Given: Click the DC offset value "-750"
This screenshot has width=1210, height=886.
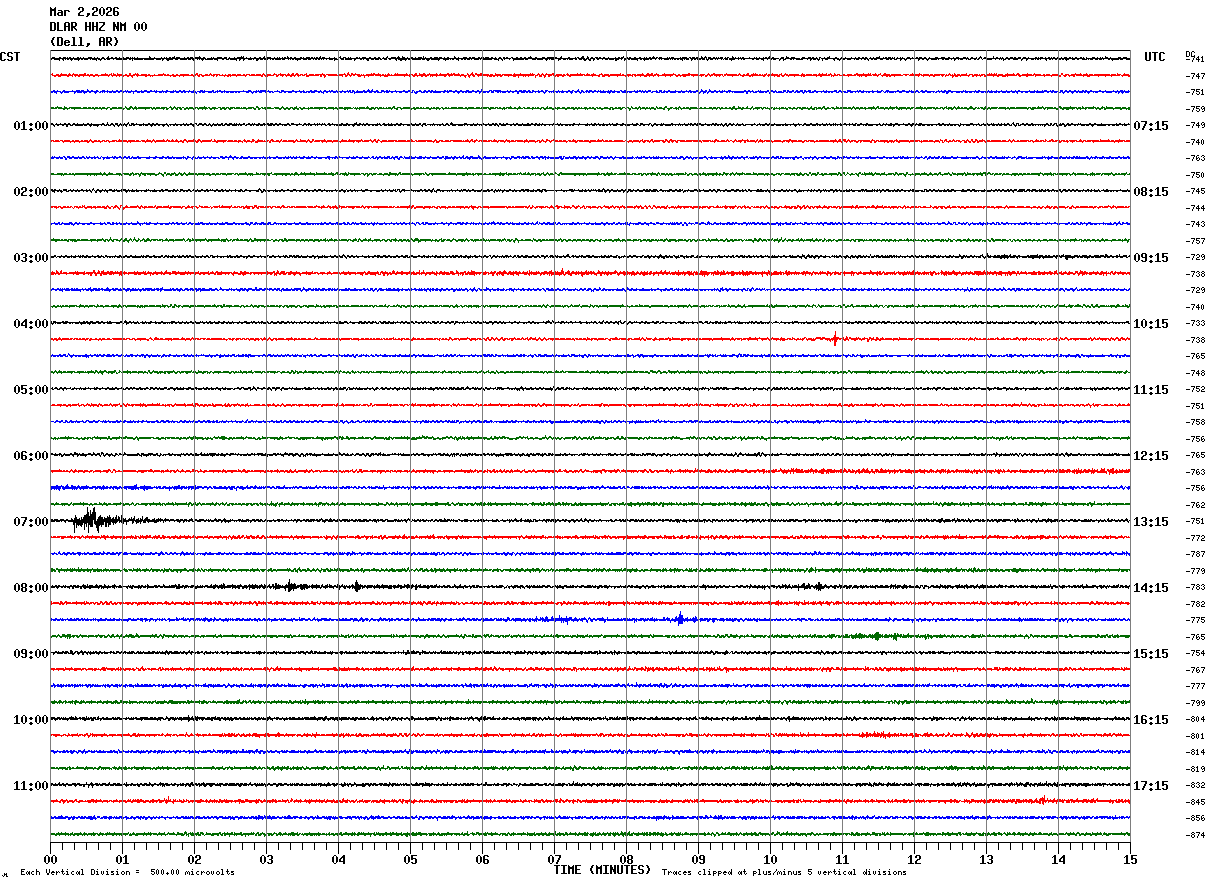Looking at the screenshot, I should click(x=1195, y=175).
